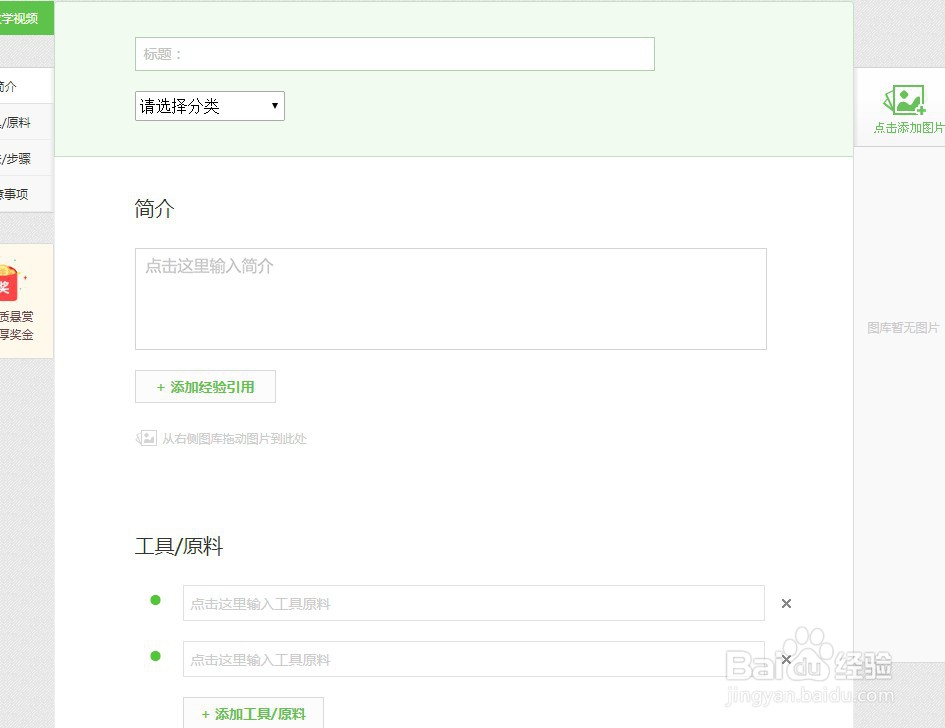The height and width of the screenshot is (728, 945).
Task: Remove the first 工具/原料 row with its × icon
Action: click(786, 603)
